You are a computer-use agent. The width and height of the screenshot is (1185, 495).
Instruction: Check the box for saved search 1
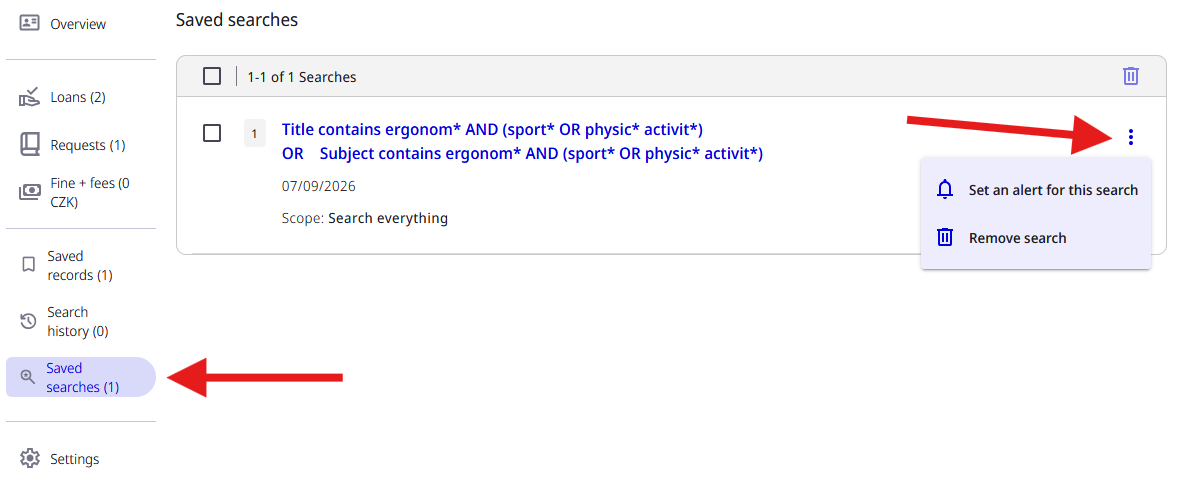click(x=212, y=133)
